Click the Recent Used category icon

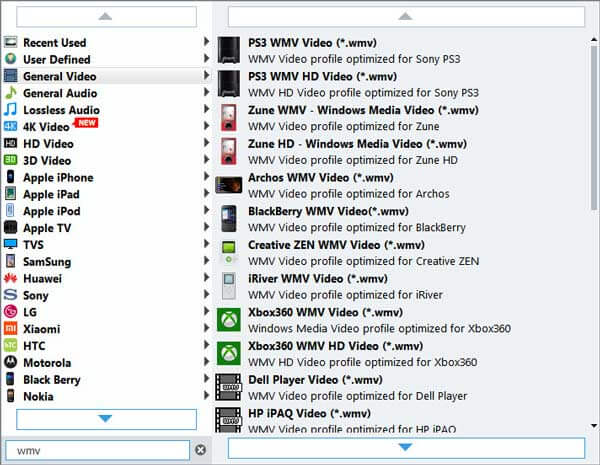coord(10,42)
